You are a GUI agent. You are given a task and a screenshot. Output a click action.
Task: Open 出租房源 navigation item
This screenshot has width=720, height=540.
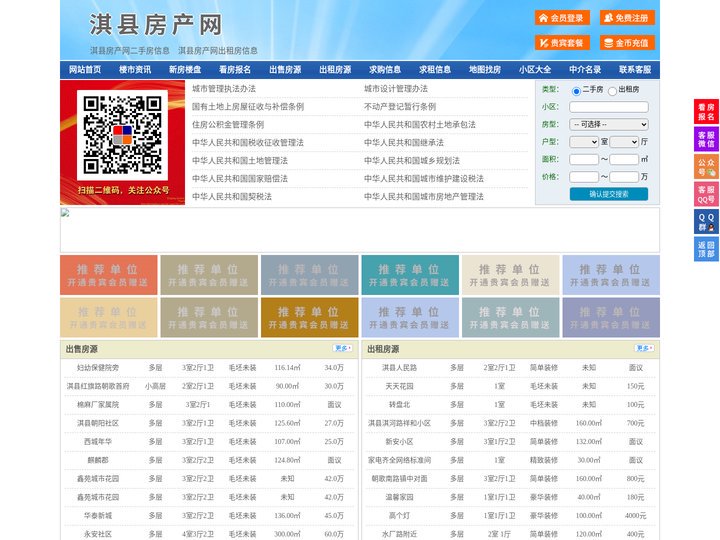tap(335, 70)
